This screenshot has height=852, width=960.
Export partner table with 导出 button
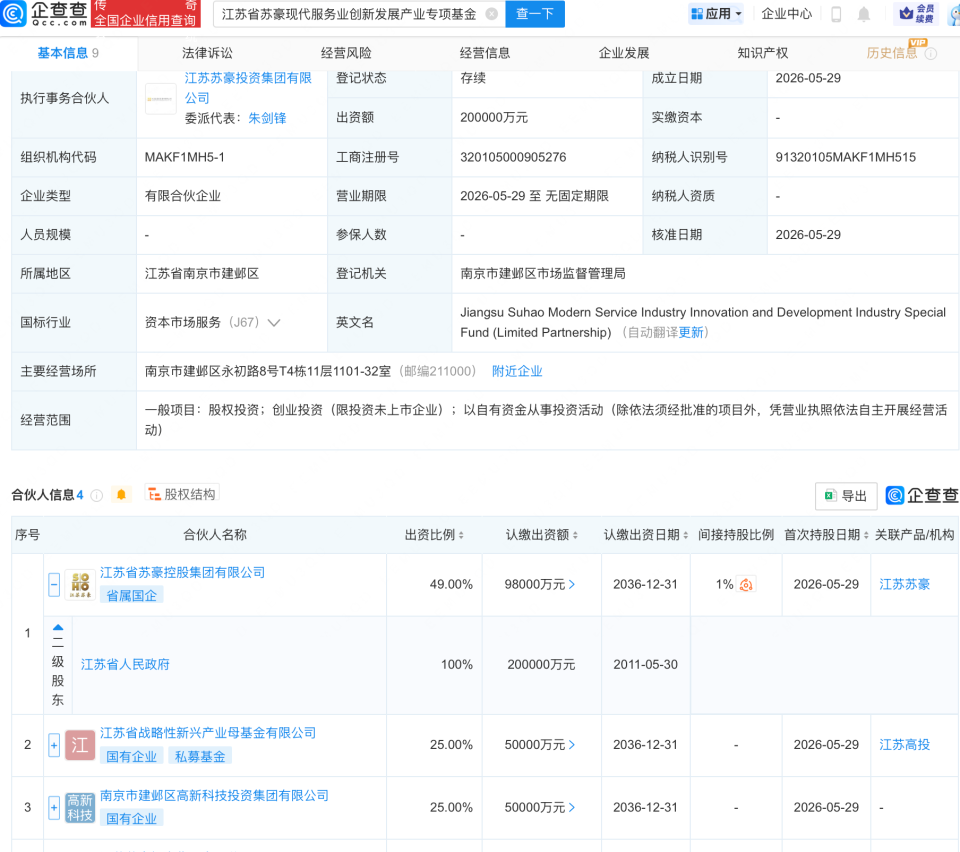(846, 496)
